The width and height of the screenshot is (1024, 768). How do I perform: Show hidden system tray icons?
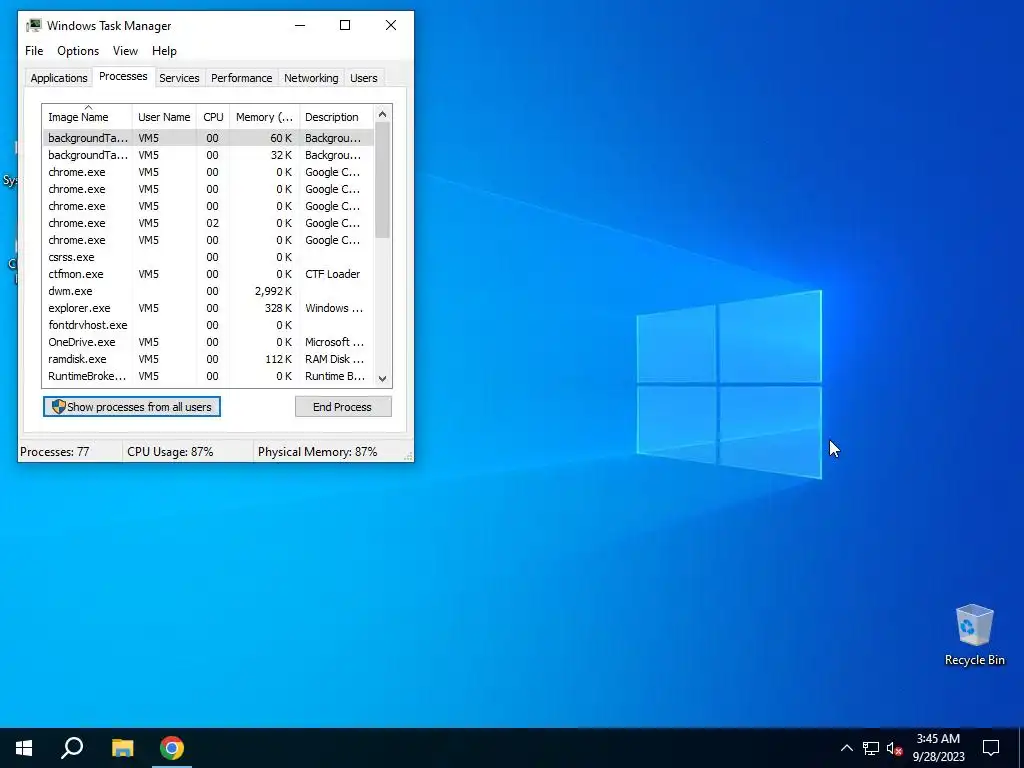pos(846,748)
